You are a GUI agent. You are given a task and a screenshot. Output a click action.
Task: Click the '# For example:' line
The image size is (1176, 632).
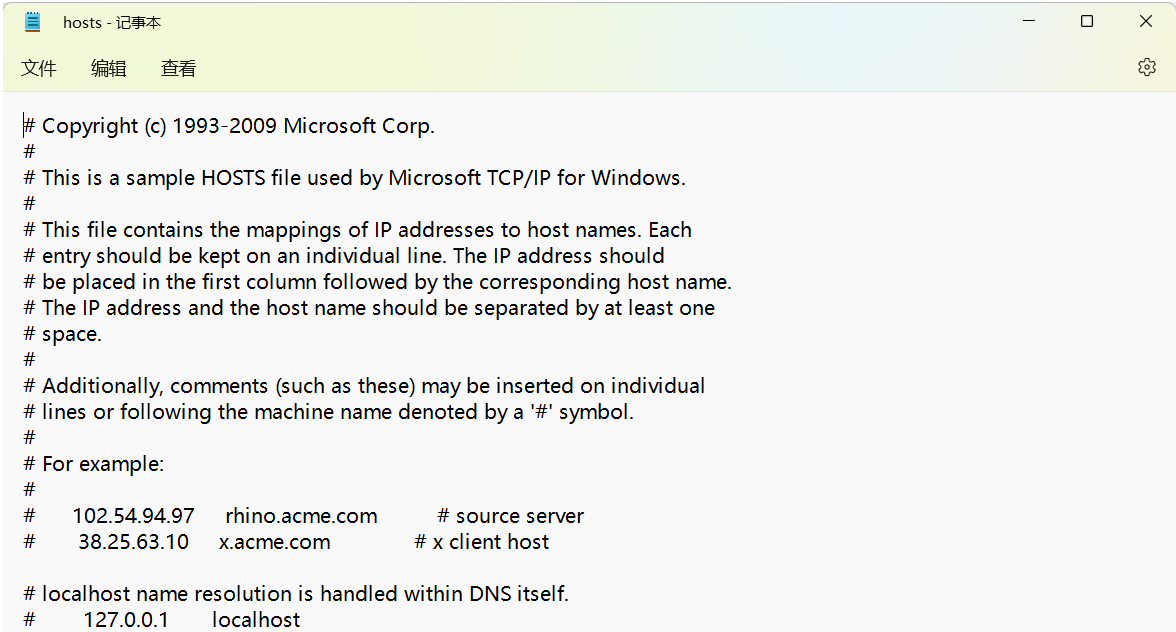[x=94, y=463]
